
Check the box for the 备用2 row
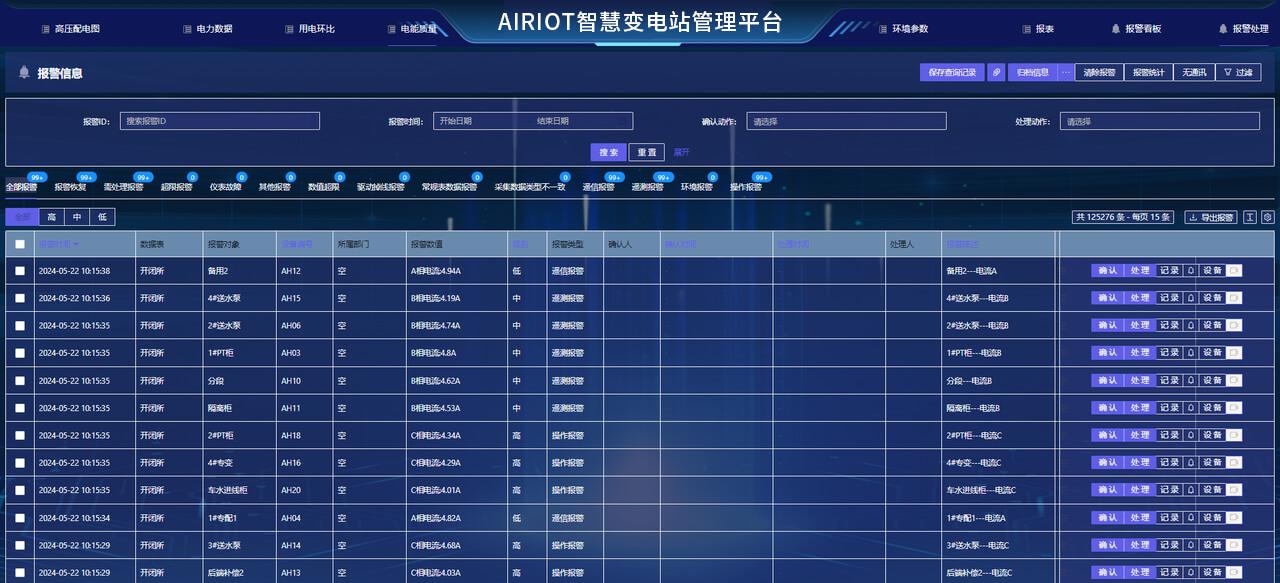click(20, 270)
